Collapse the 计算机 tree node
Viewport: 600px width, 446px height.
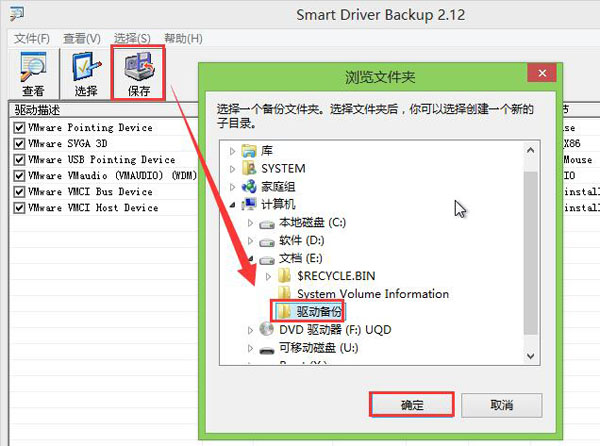pos(232,205)
